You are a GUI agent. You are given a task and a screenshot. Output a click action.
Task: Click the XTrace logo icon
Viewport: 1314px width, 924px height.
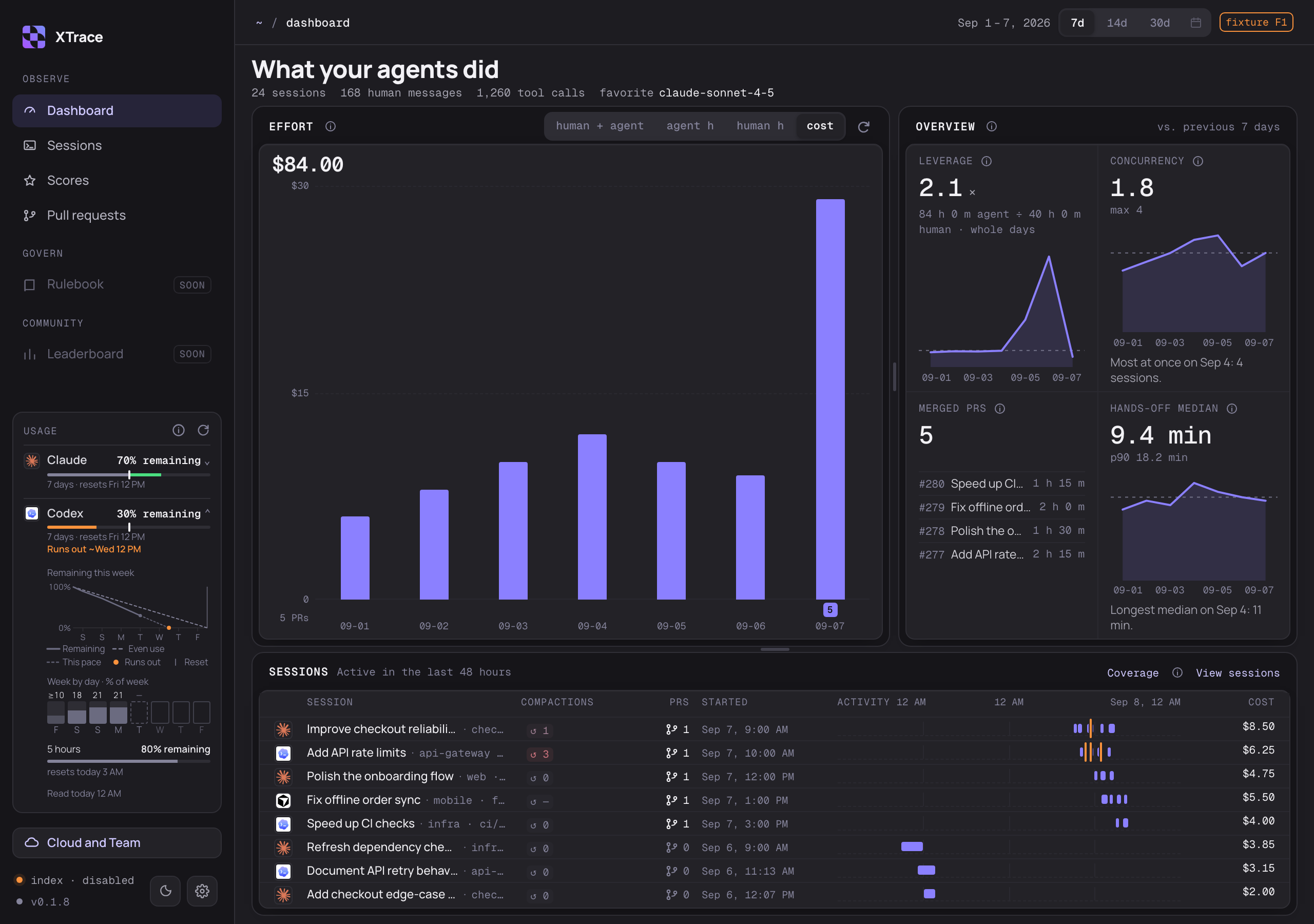click(34, 37)
